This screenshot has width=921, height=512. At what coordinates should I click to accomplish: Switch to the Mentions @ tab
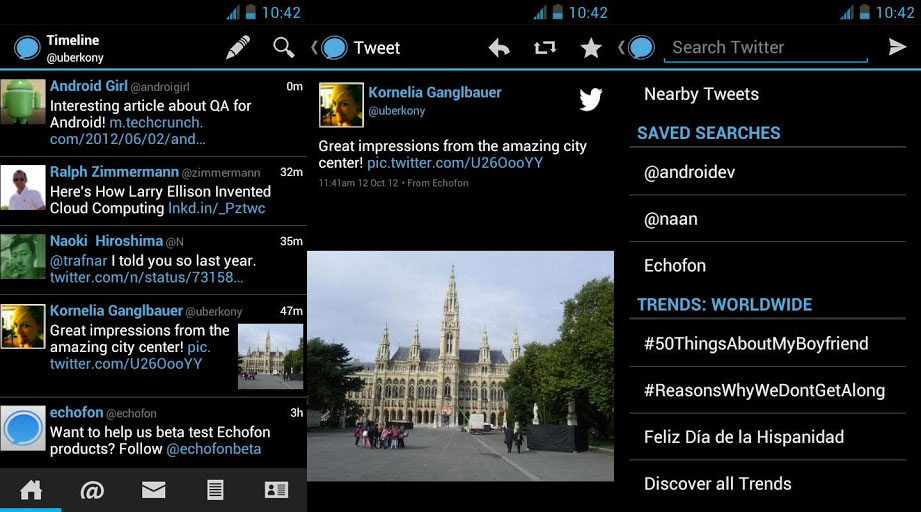click(92, 490)
